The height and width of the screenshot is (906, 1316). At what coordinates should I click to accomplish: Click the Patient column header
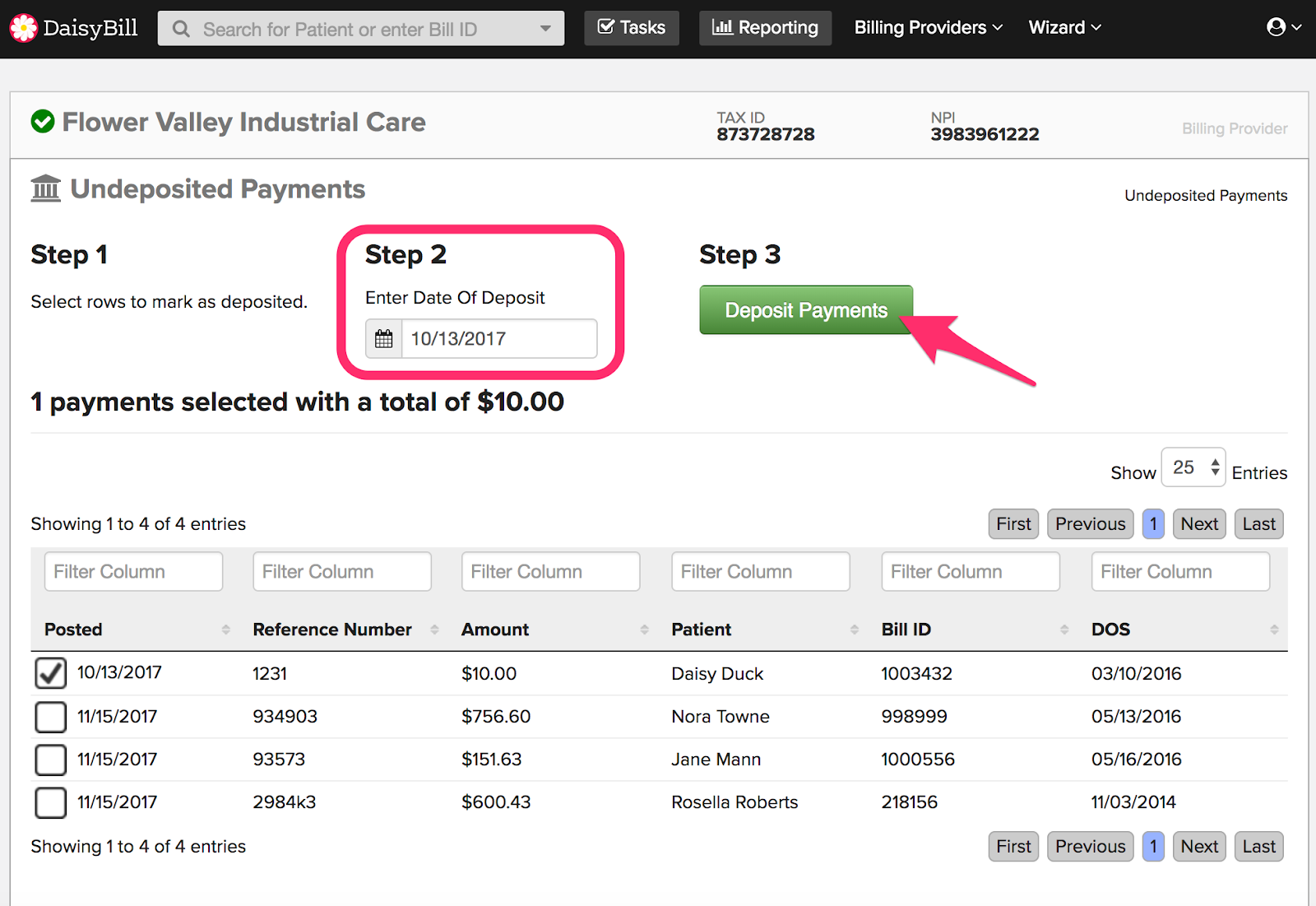point(702,630)
